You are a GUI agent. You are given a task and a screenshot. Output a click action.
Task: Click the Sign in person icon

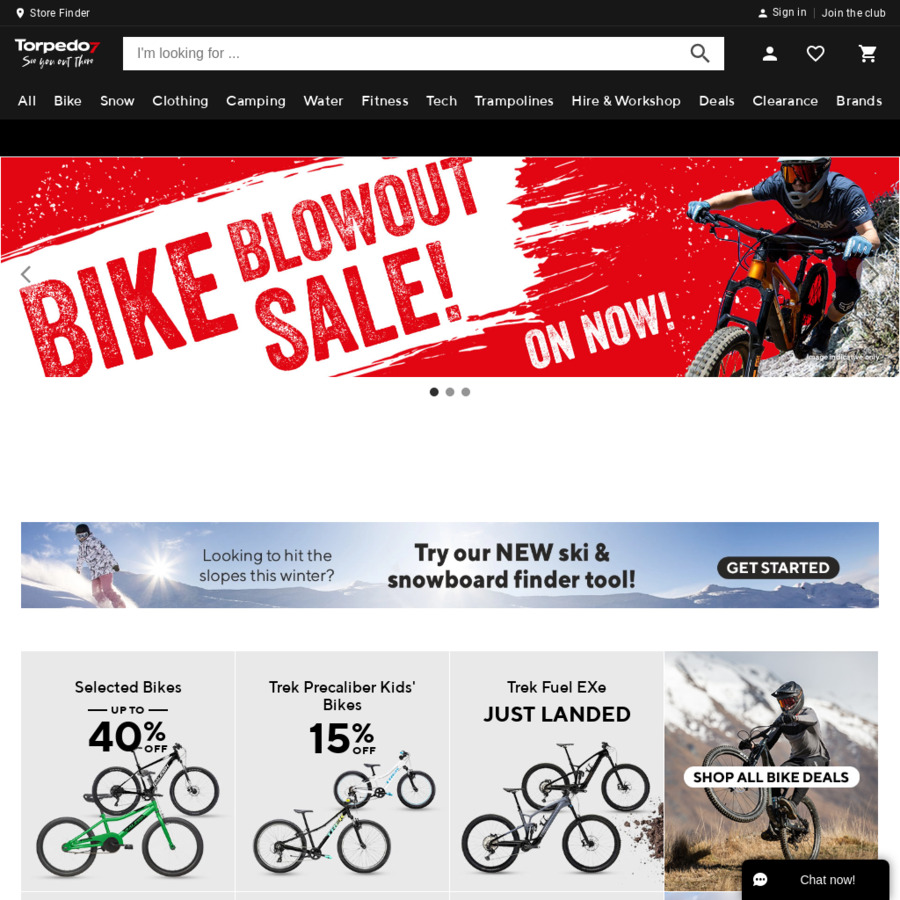pos(762,13)
